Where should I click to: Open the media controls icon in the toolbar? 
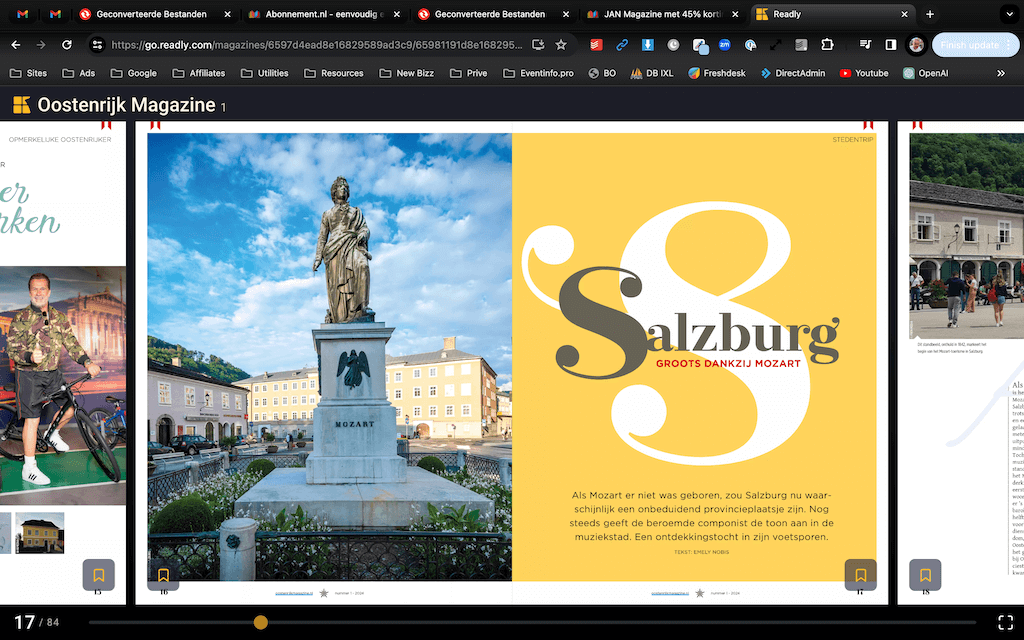click(865, 45)
